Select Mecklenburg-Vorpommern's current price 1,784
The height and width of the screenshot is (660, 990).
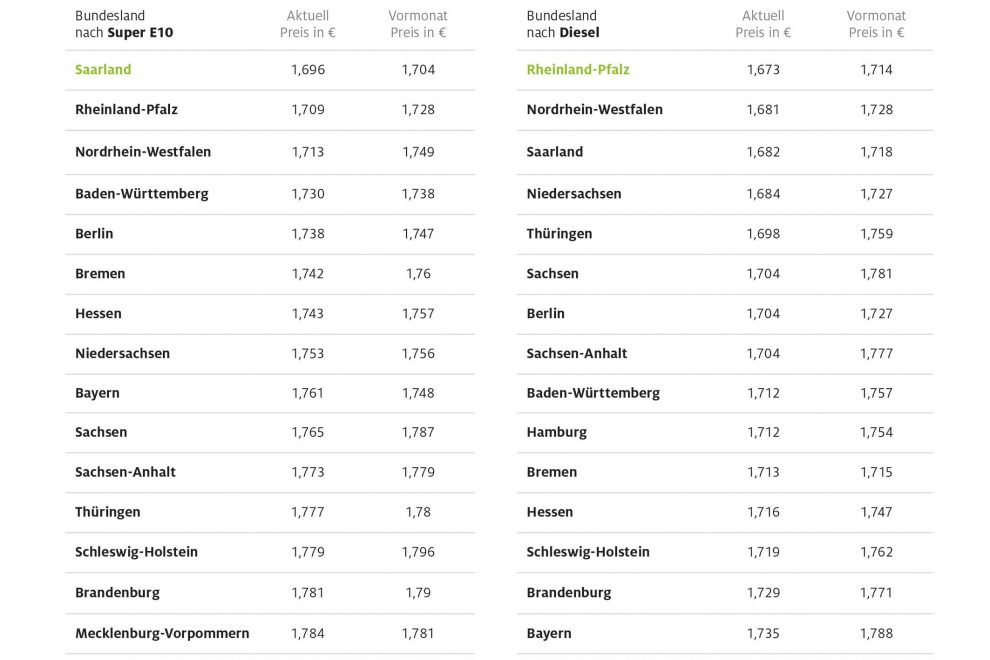point(308,633)
